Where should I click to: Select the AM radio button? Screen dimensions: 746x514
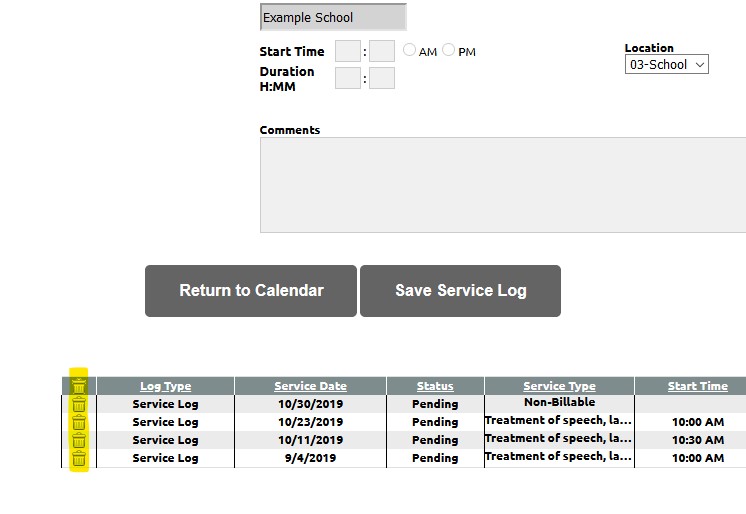point(410,49)
